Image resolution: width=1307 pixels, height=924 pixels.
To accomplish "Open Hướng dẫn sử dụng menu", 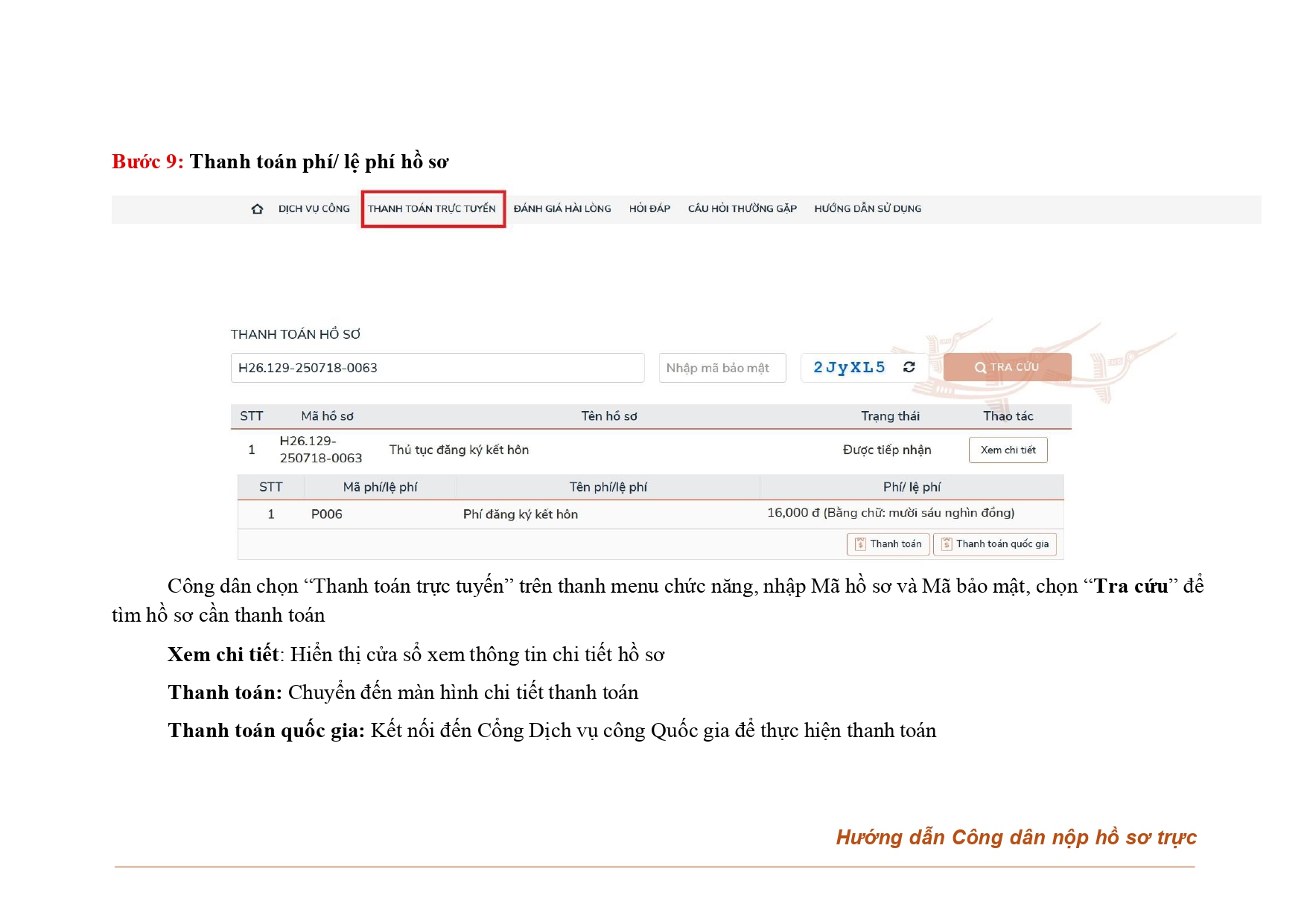I will click(868, 209).
